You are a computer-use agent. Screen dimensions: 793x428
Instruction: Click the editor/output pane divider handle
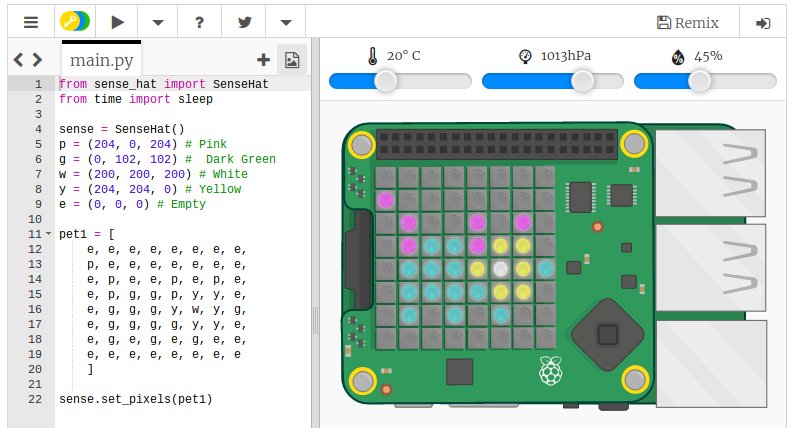315,321
